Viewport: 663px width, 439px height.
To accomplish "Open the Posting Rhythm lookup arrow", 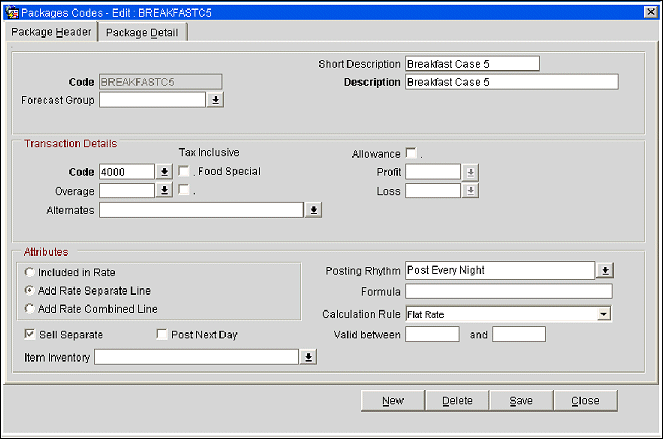I will (x=604, y=271).
